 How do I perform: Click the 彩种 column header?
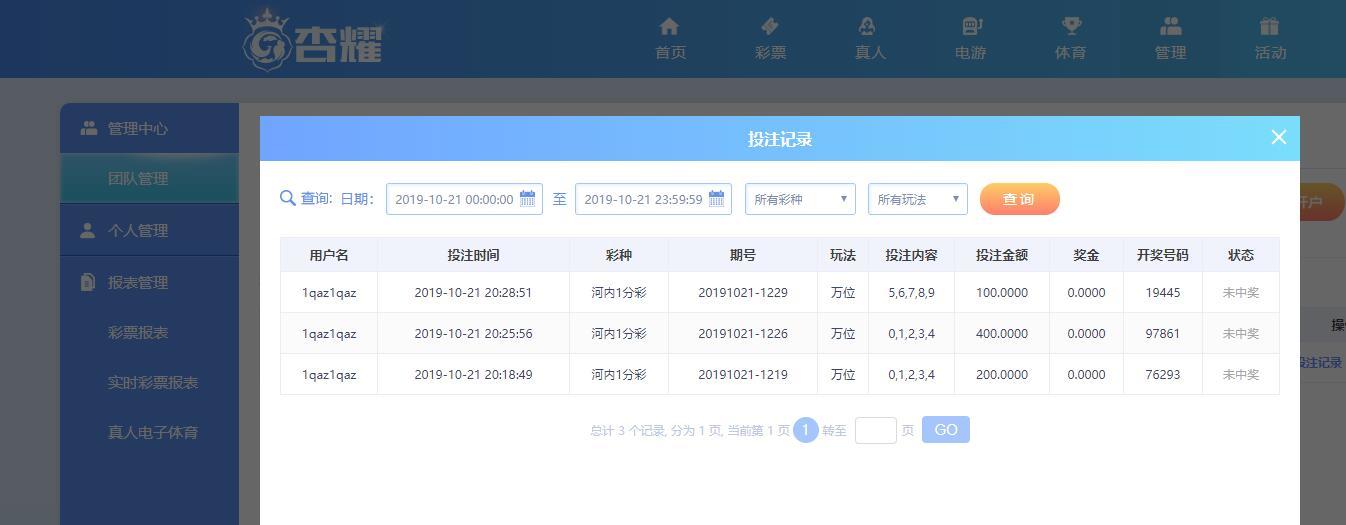619,255
